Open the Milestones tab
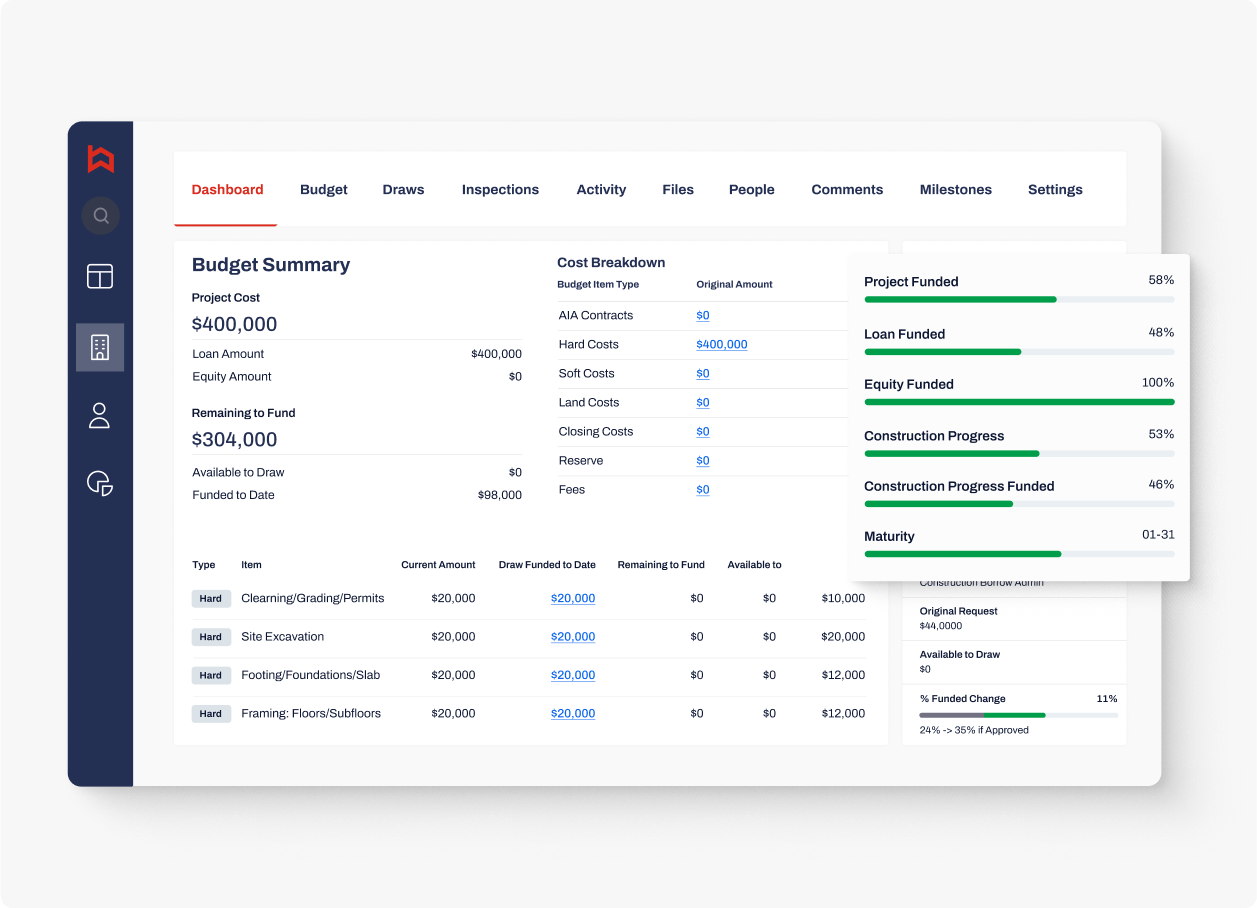 (956, 189)
